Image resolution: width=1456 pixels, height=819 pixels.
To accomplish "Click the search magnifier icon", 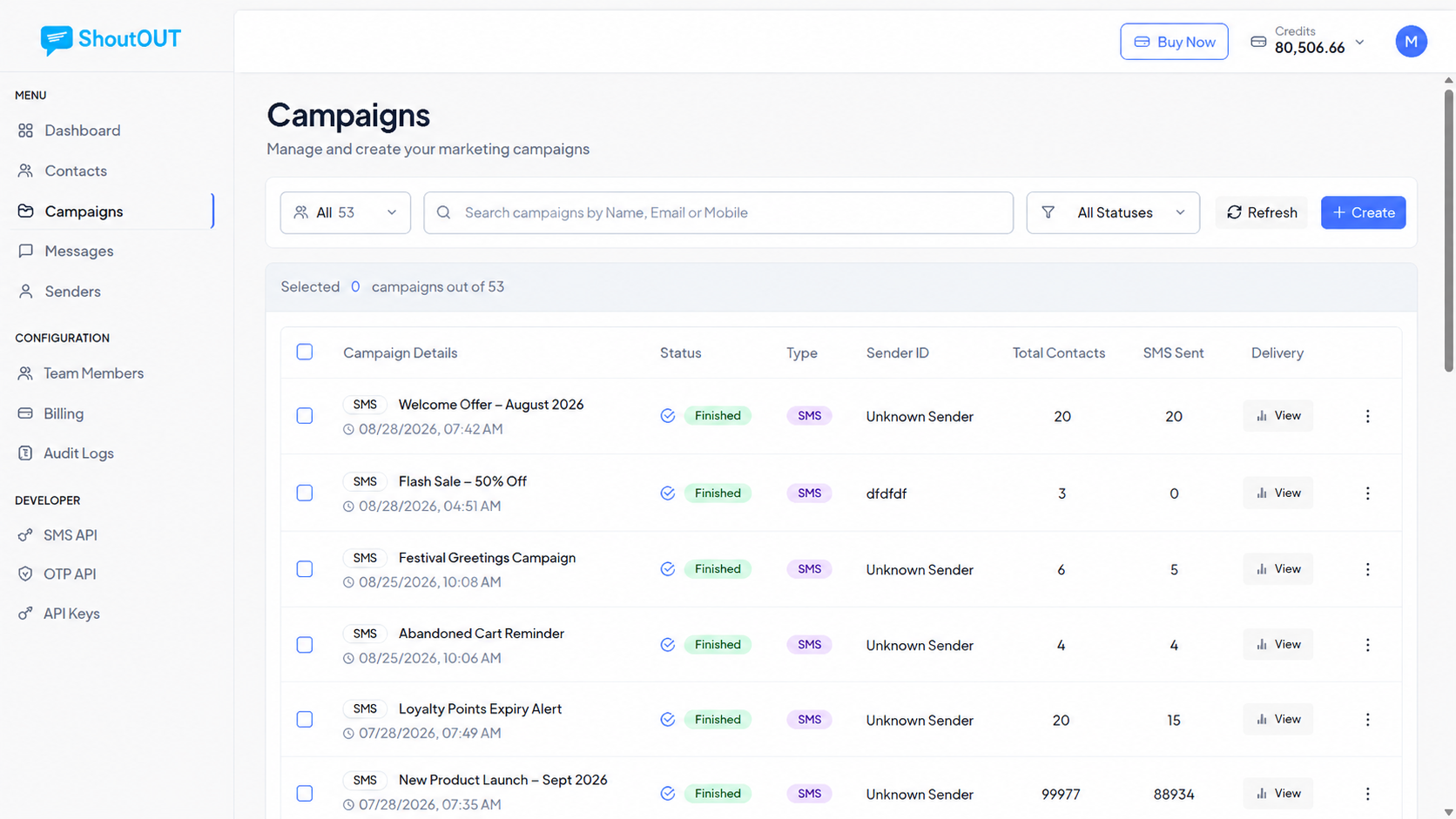I will click(x=444, y=212).
